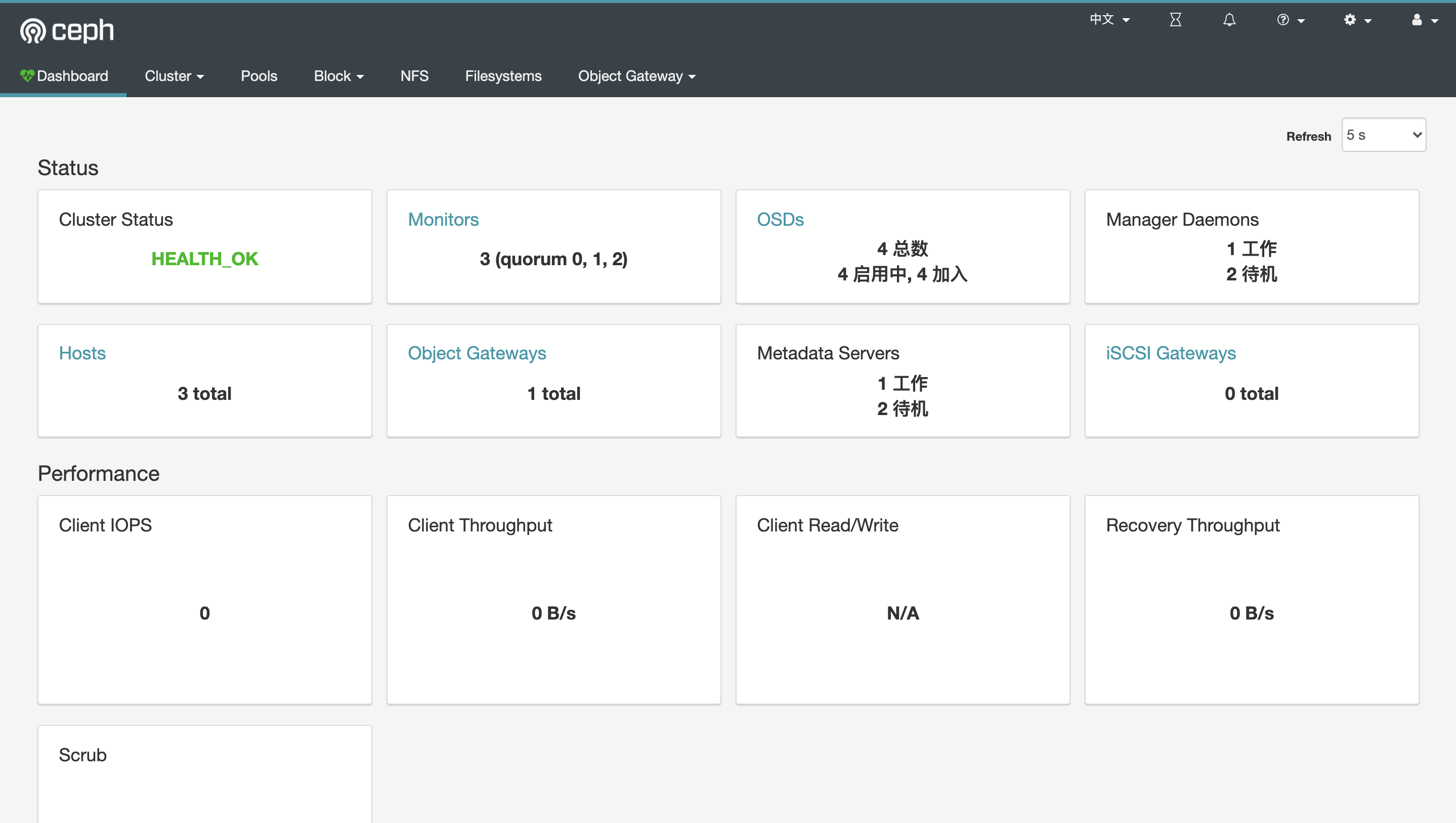Click the Metadata Servers card title
This screenshot has width=1456, height=823.
tap(828, 352)
